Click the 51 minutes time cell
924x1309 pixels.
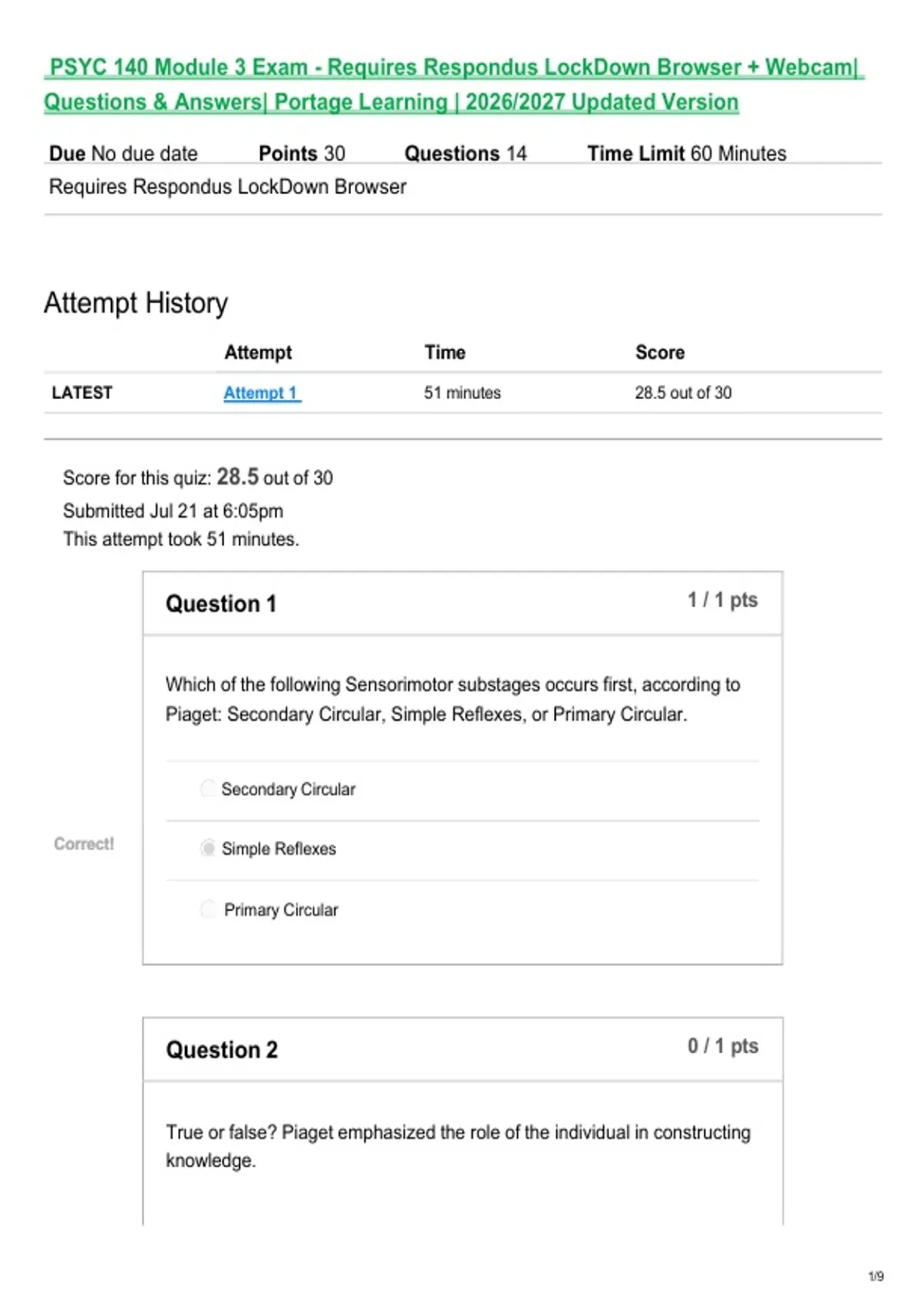click(462, 393)
